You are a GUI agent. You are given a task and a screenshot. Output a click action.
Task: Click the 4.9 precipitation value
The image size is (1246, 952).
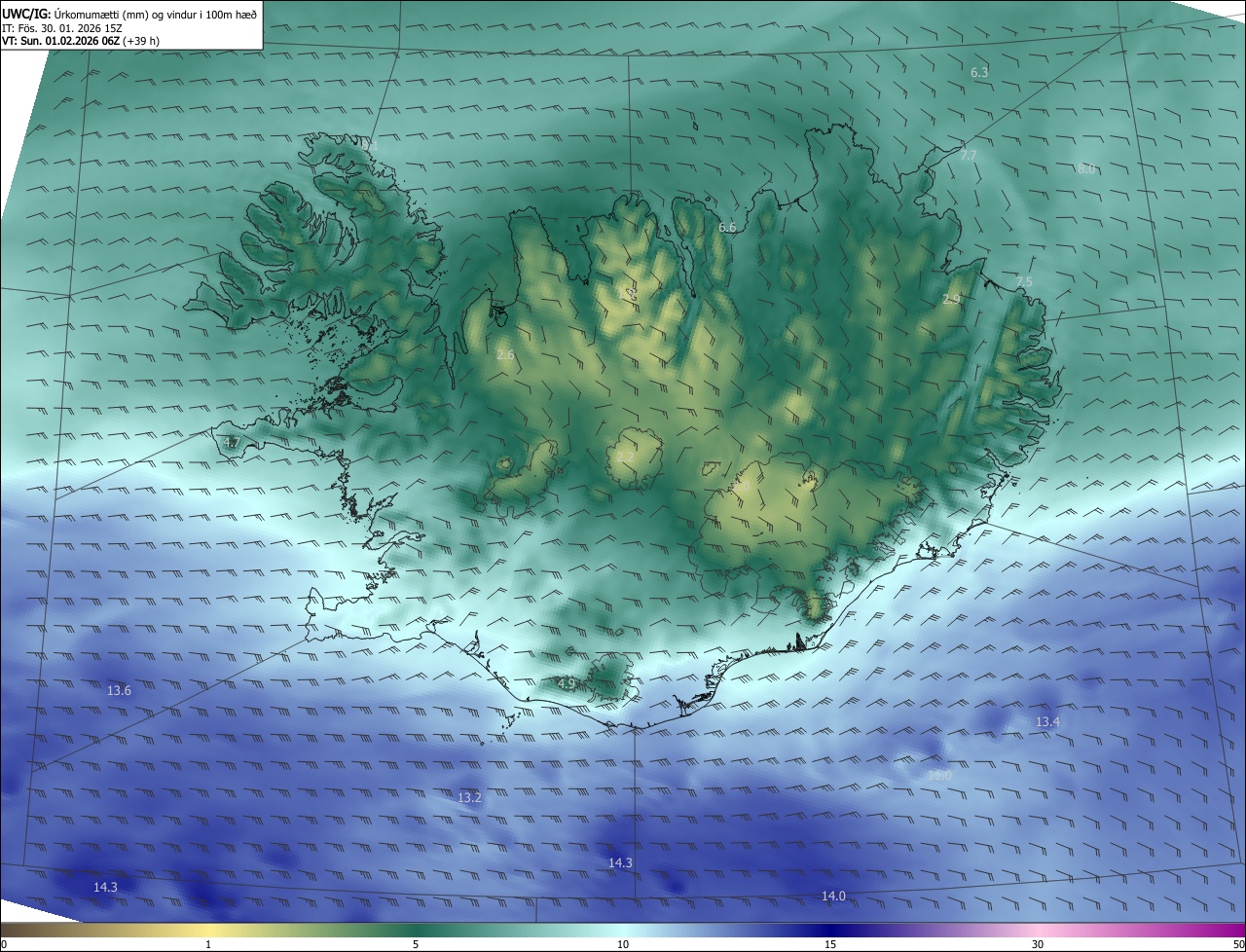pos(566,684)
